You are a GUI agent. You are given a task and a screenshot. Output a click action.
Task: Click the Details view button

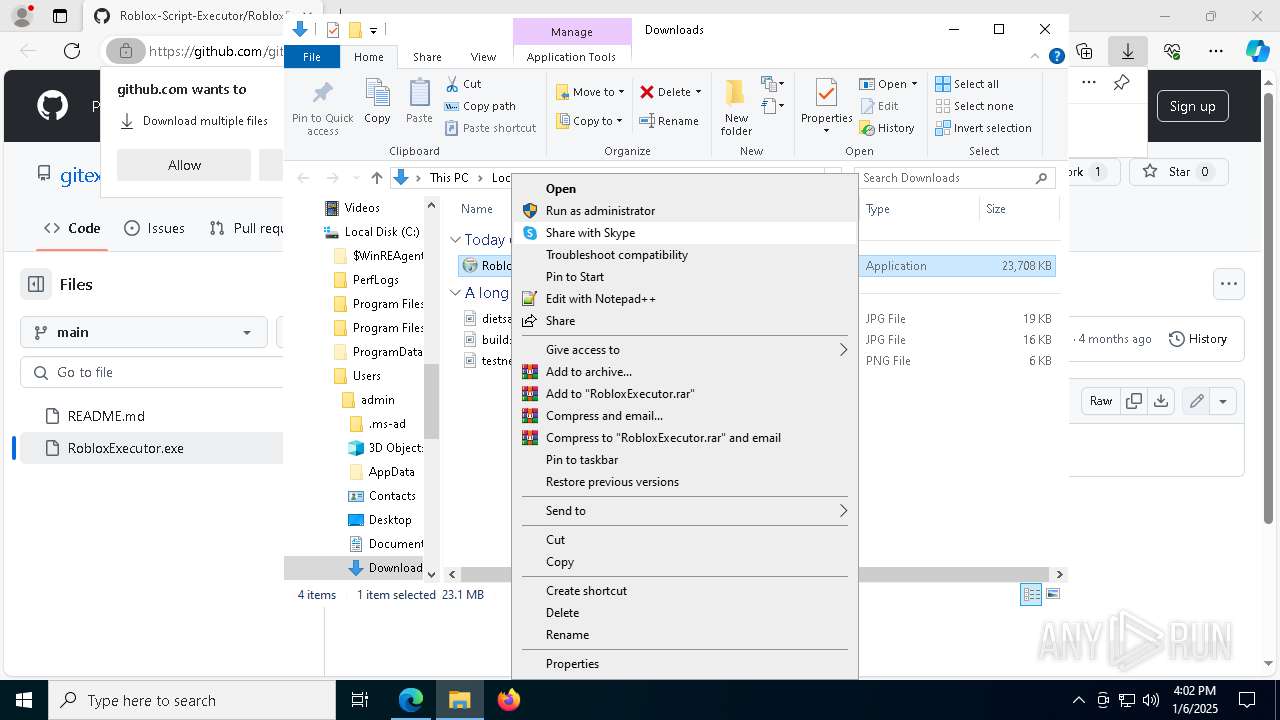click(x=1031, y=594)
